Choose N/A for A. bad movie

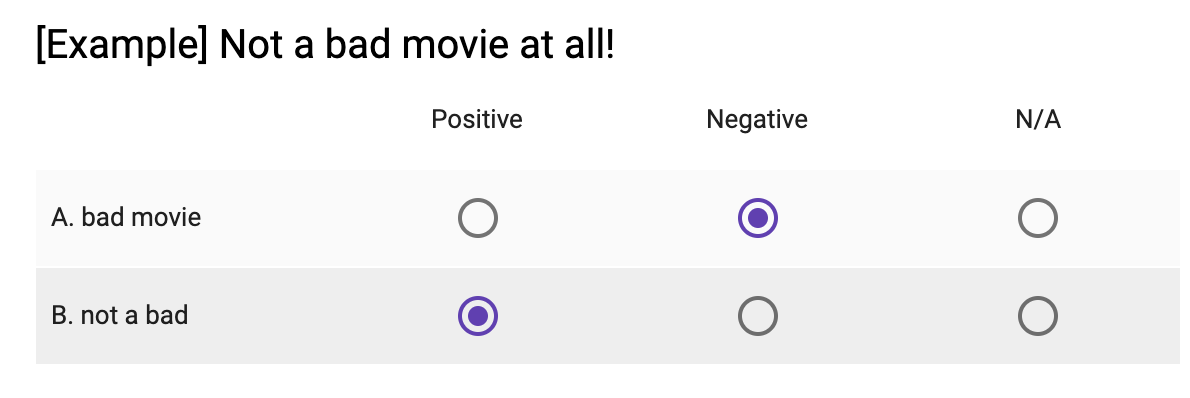pos(1037,219)
